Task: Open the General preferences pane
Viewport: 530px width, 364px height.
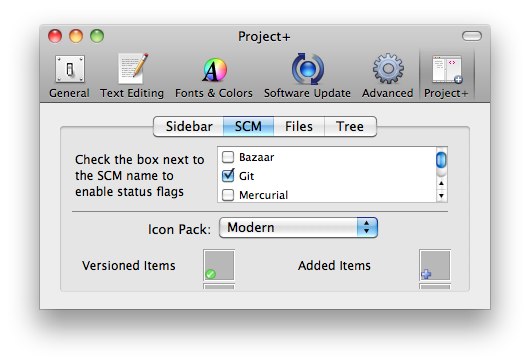Action: (70, 76)
